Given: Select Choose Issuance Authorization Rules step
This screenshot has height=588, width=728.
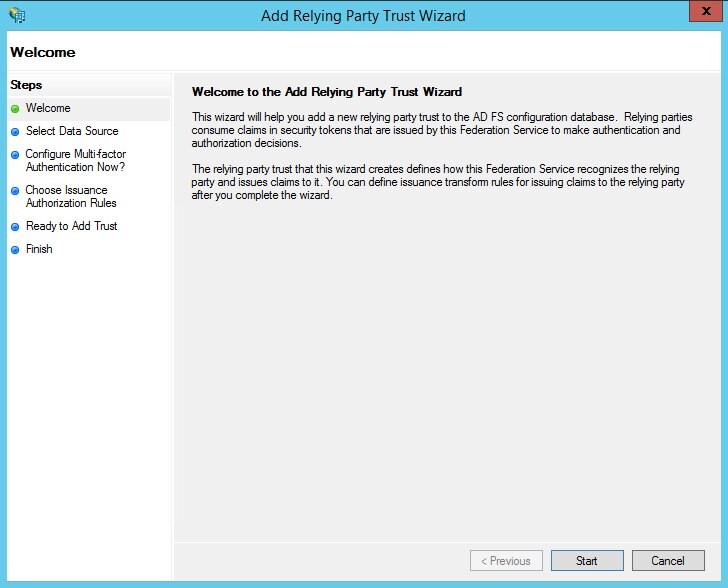Looking at the screenshot, I should tap(71, 196).
